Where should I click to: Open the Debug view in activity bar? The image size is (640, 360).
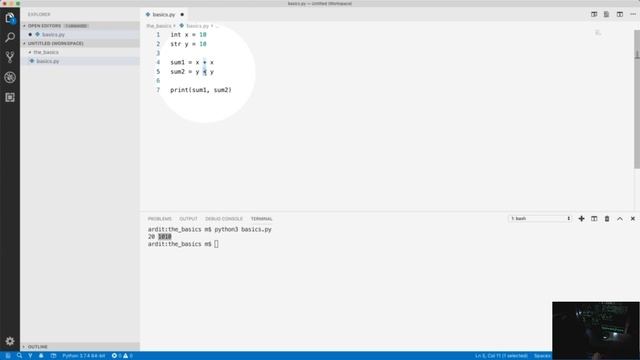coord(10,77)
